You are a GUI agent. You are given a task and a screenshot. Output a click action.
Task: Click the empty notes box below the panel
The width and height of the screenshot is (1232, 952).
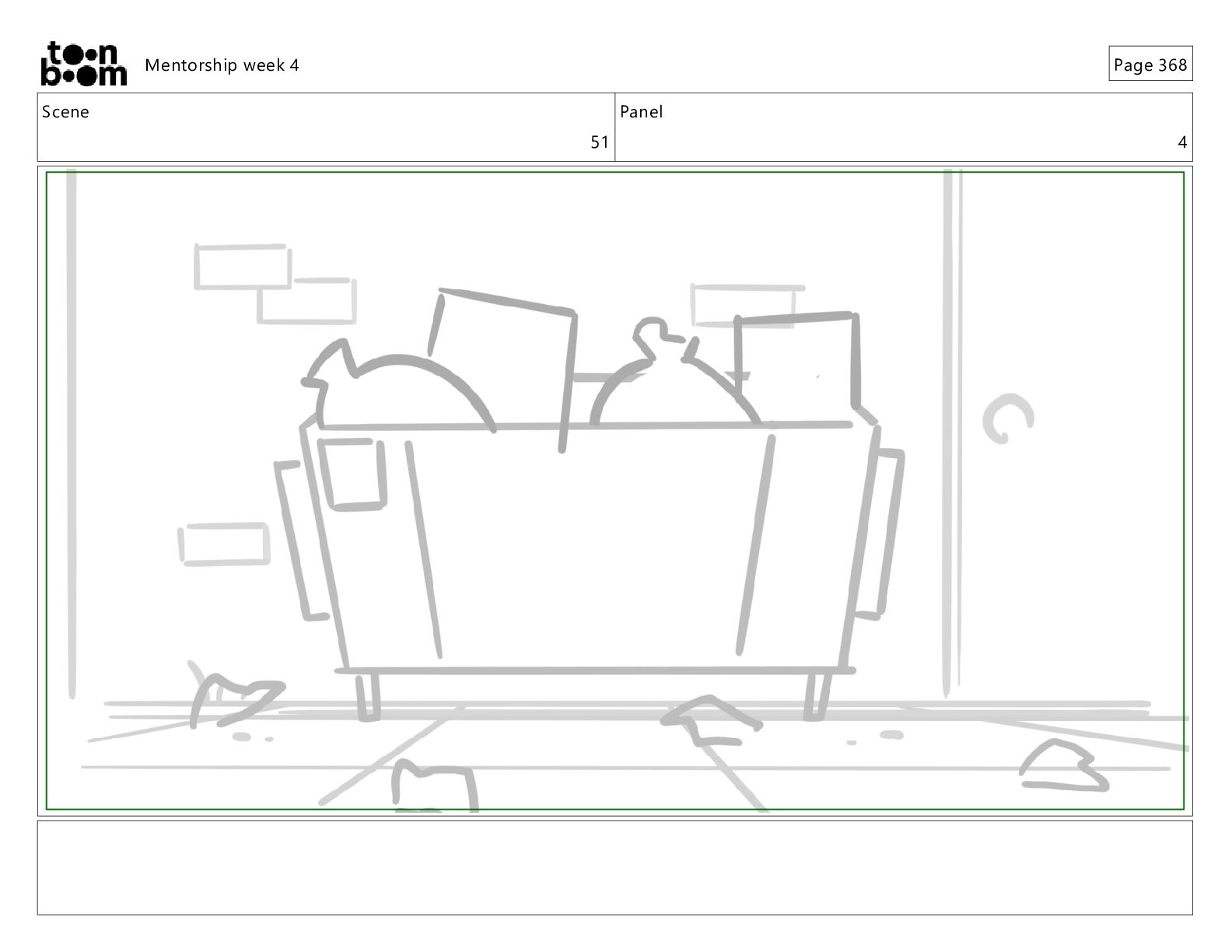[x=615, y=867]
